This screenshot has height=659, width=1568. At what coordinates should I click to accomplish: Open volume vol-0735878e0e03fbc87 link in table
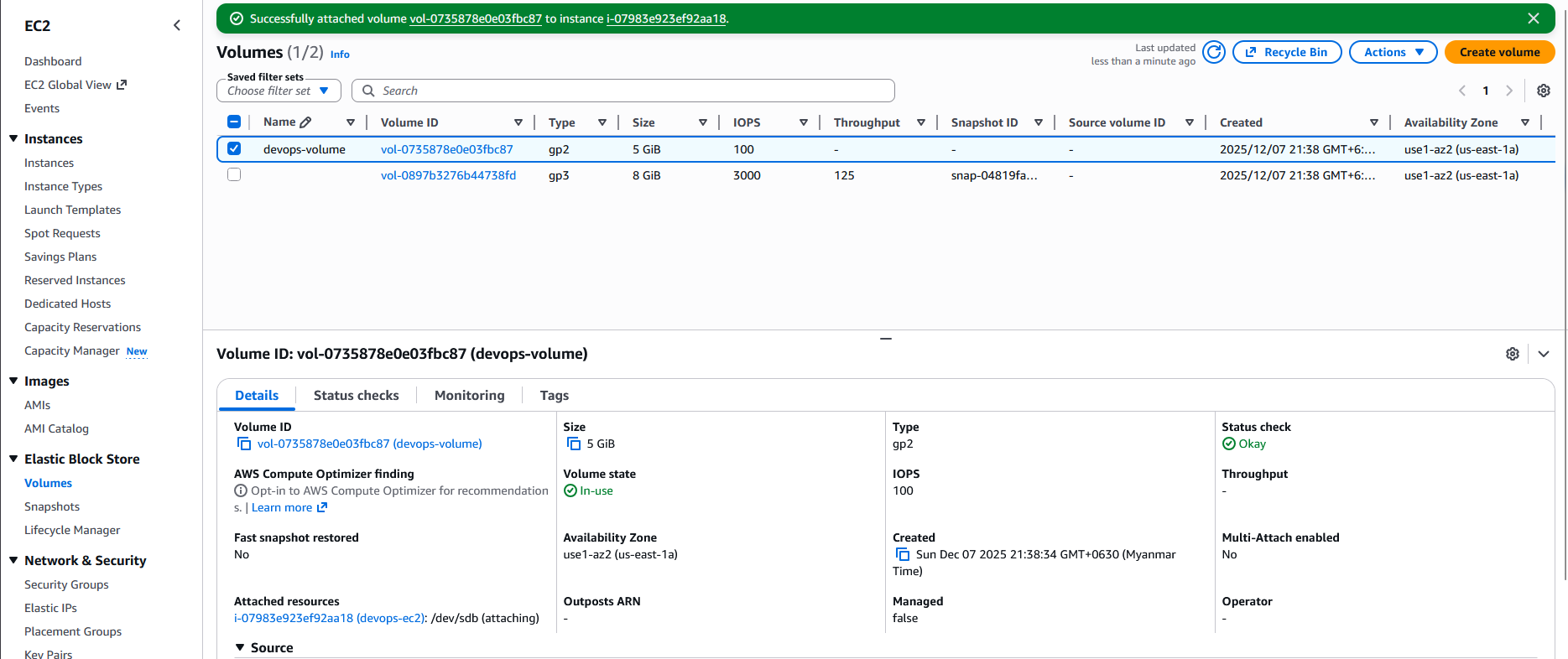point(447,149)
